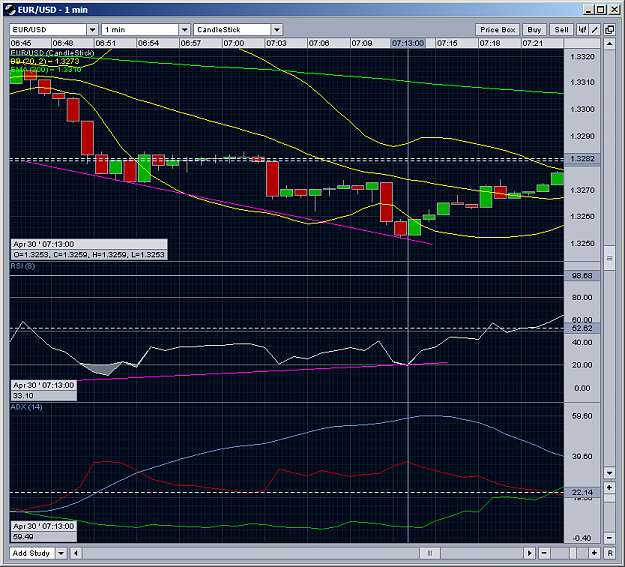Screen dimensions: 625x567
Task: Click the 1.3282 current price tag
Action: point(582,159)
